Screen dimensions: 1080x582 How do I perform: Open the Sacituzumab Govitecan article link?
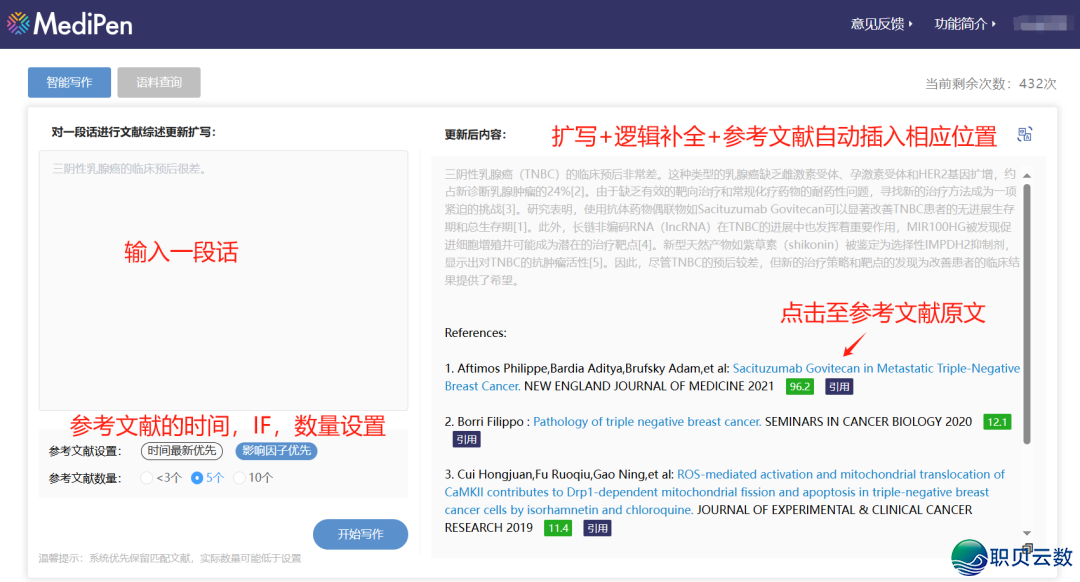point(876,368)
